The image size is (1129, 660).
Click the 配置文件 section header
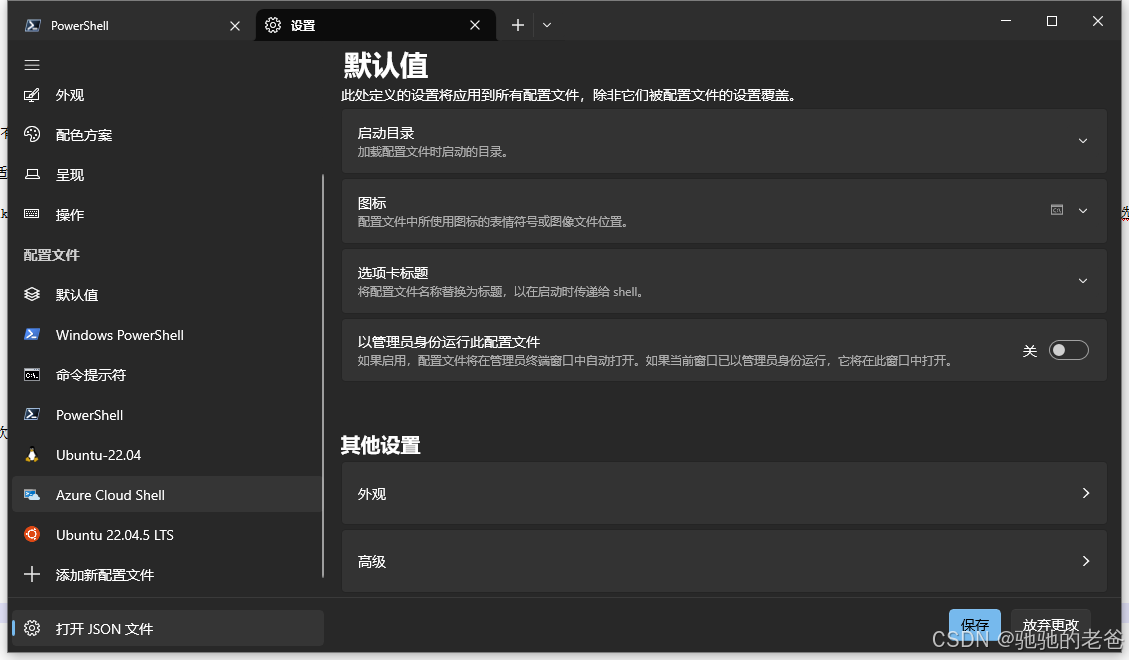point(51,255)
